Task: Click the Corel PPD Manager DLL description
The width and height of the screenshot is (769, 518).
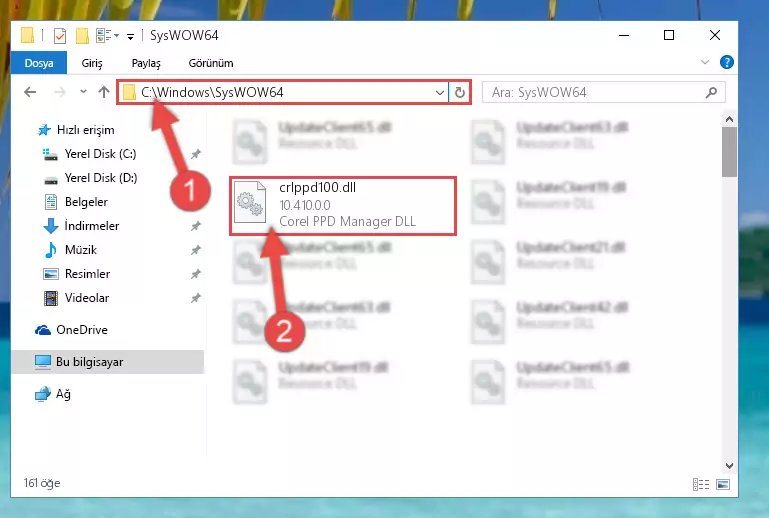Action: [347, 221]
